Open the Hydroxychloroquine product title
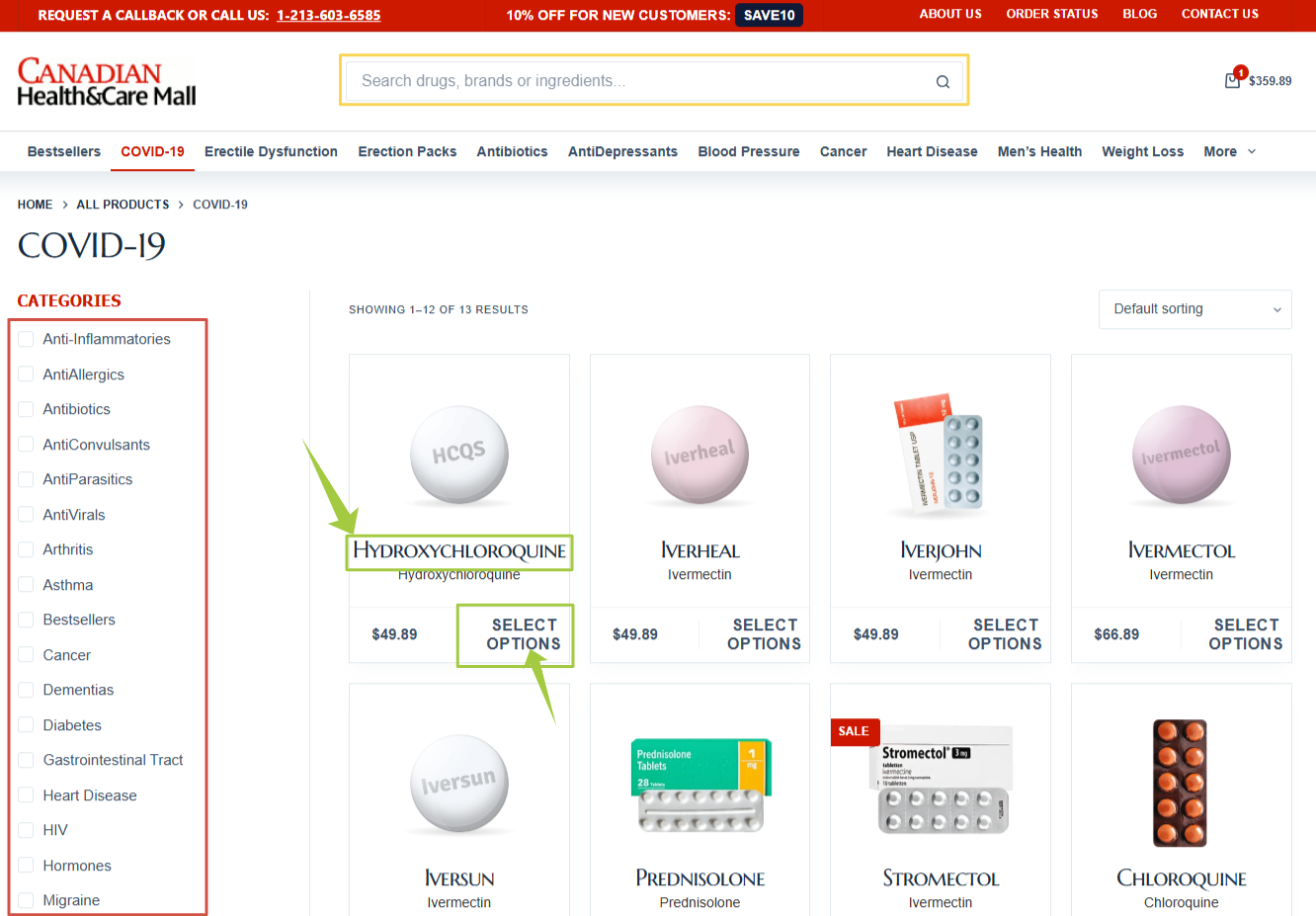1316x916 pixels. (x=459, y=550)
